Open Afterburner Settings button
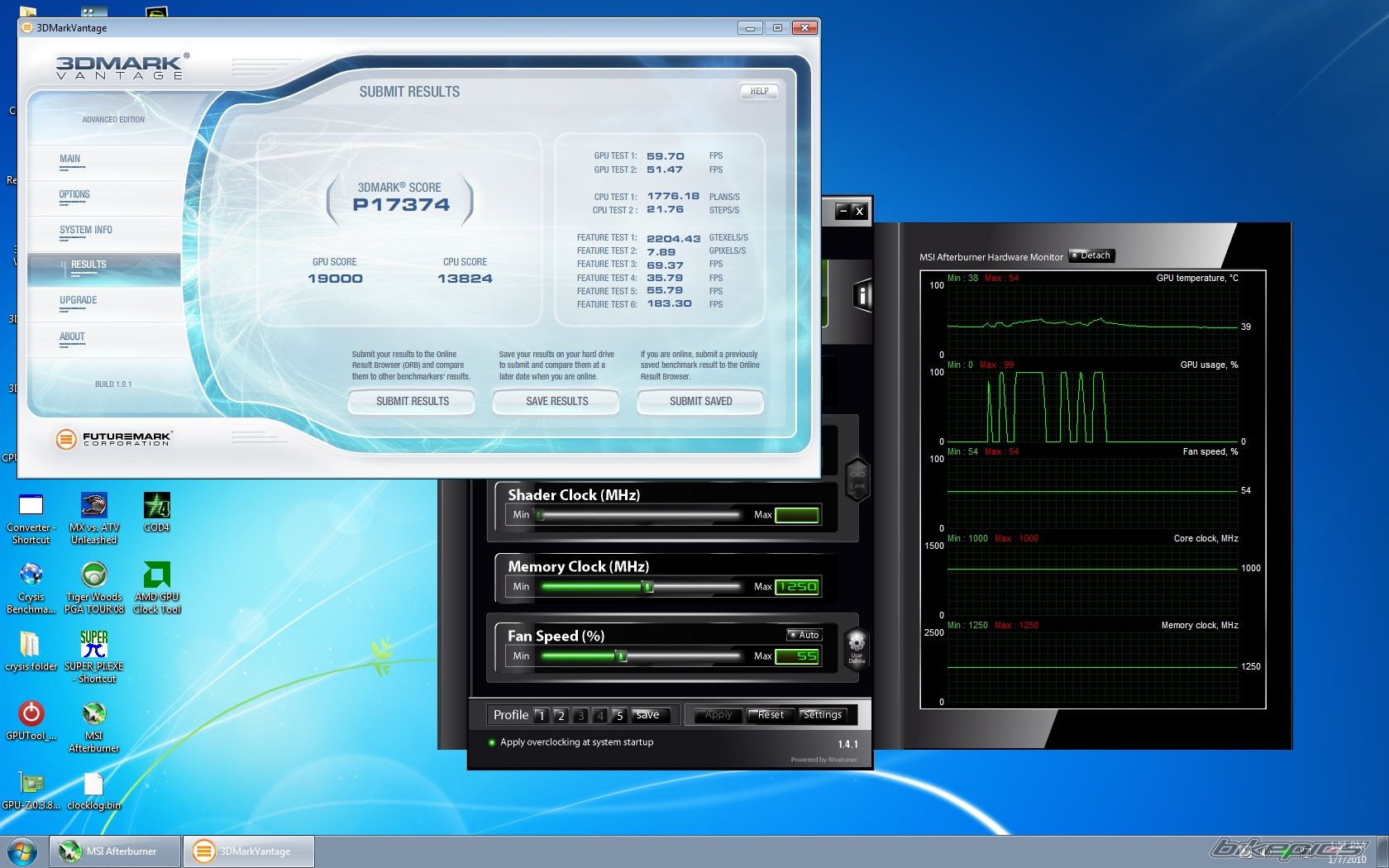The width and height of the screenshot is (1389, 868). [x=822, y=715]
